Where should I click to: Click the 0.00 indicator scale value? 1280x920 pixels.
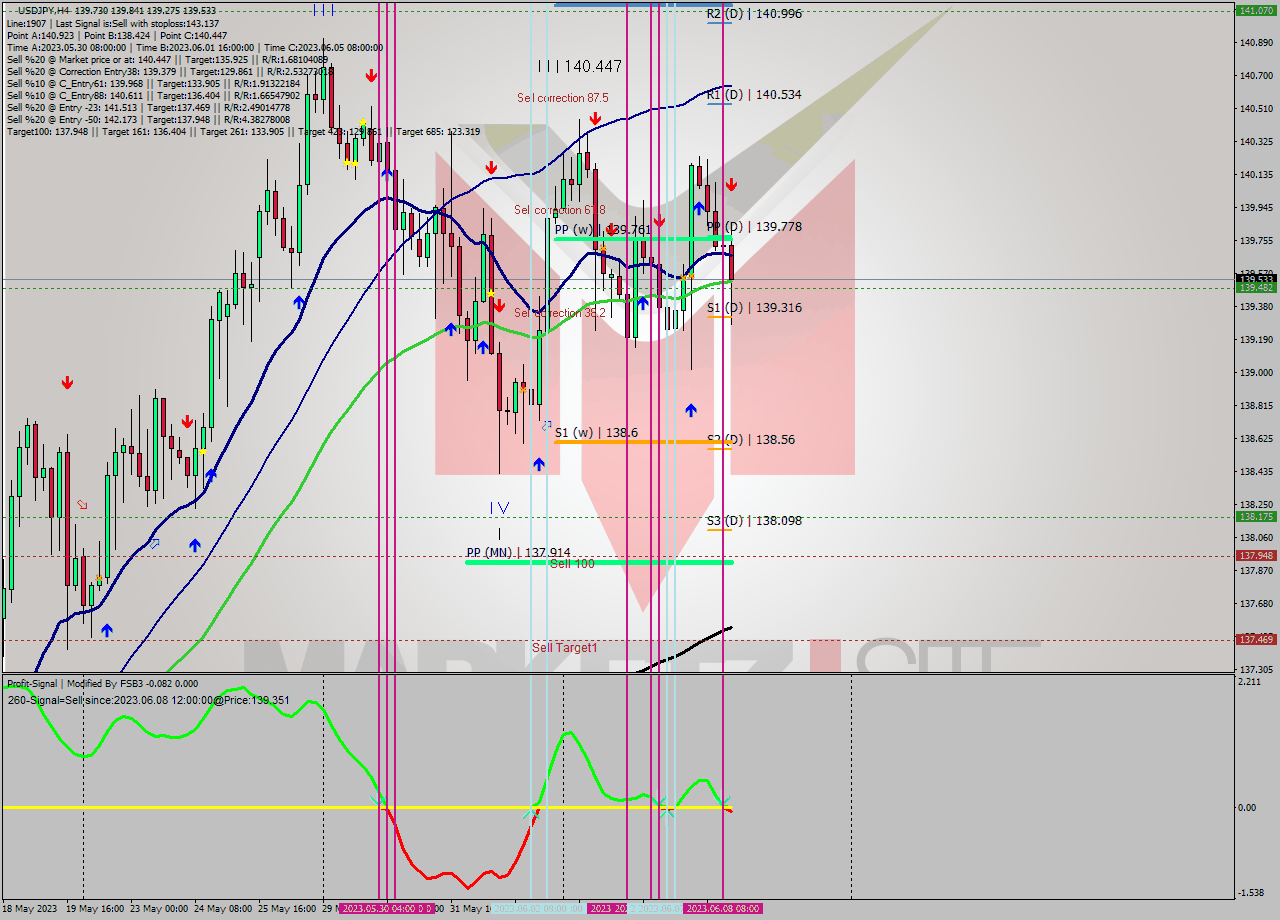coord(1248,808)
